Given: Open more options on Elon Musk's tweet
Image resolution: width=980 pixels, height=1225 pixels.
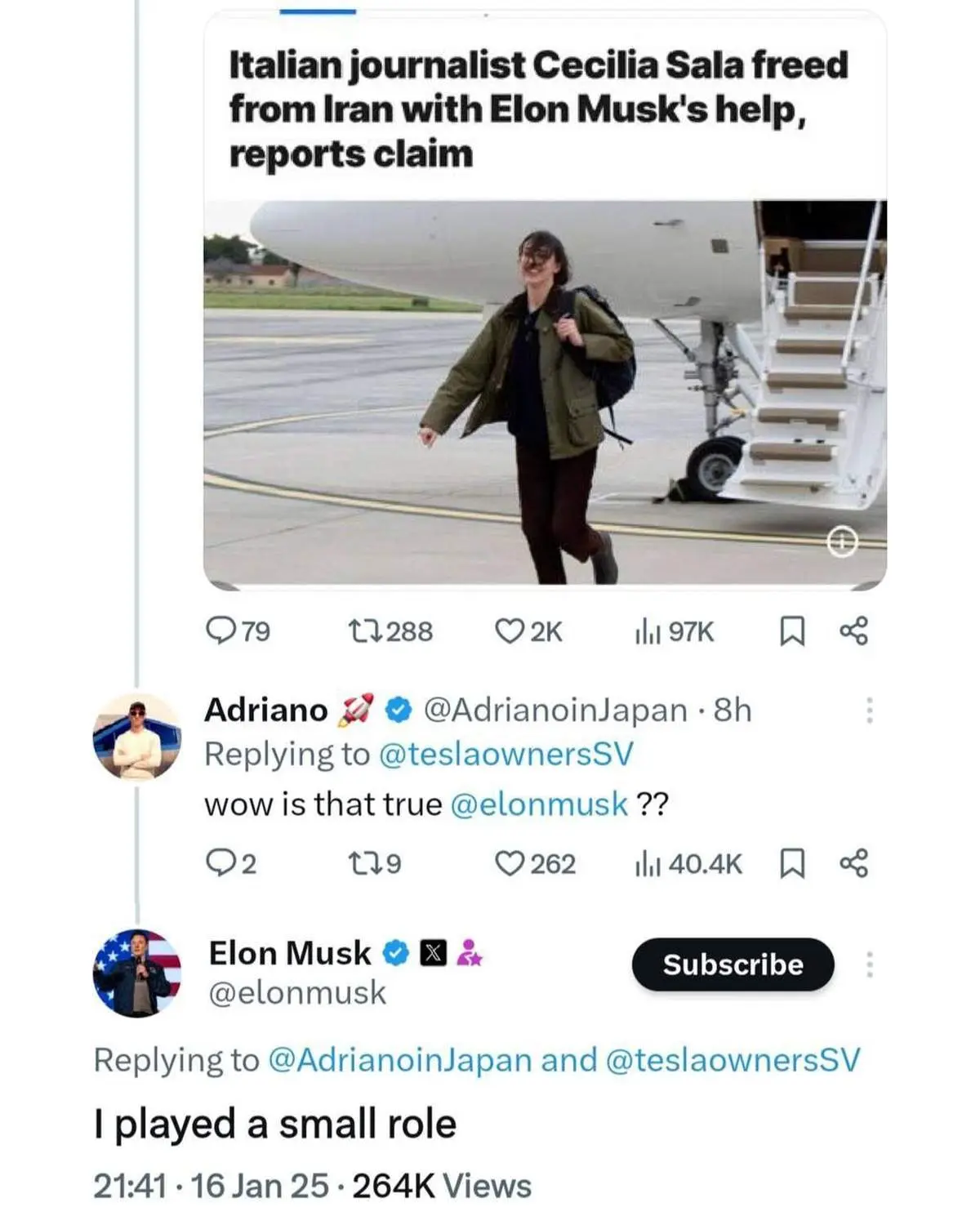Looking at the screenshot, I should pyautogui.click(x=869, y=964).
